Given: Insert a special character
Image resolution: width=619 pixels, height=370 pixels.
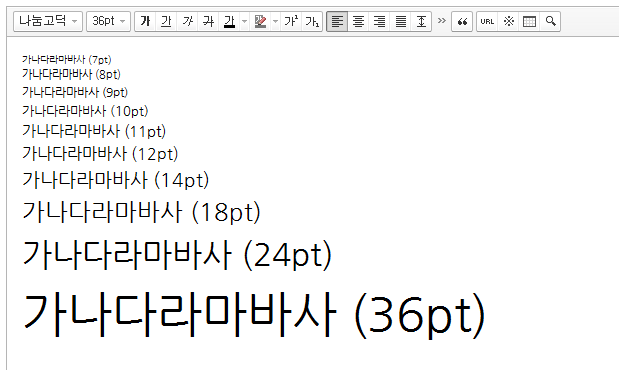Looking at the screenshot, I should tap(508, 21).
